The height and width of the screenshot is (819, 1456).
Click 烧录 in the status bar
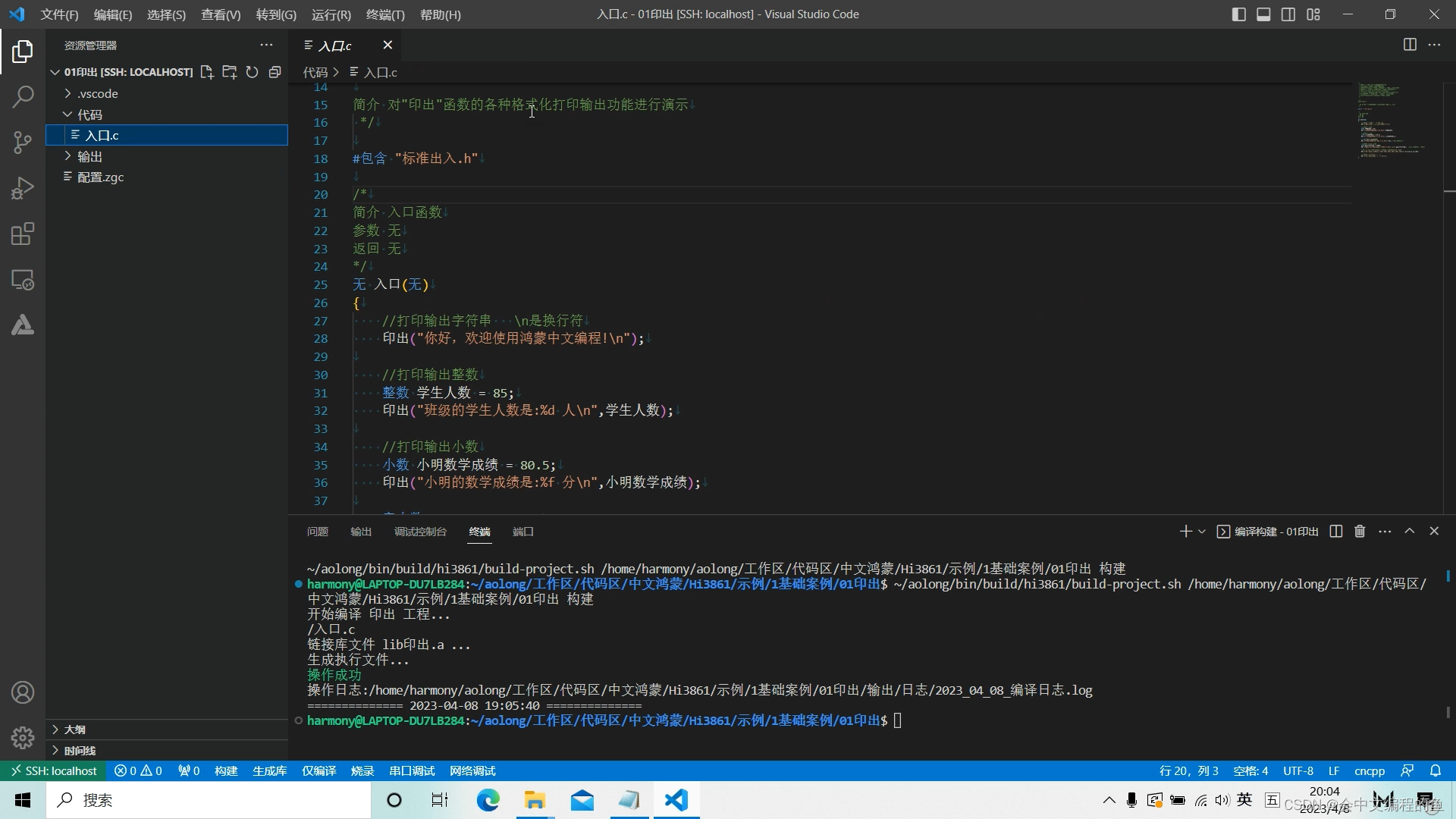(362, 770)
